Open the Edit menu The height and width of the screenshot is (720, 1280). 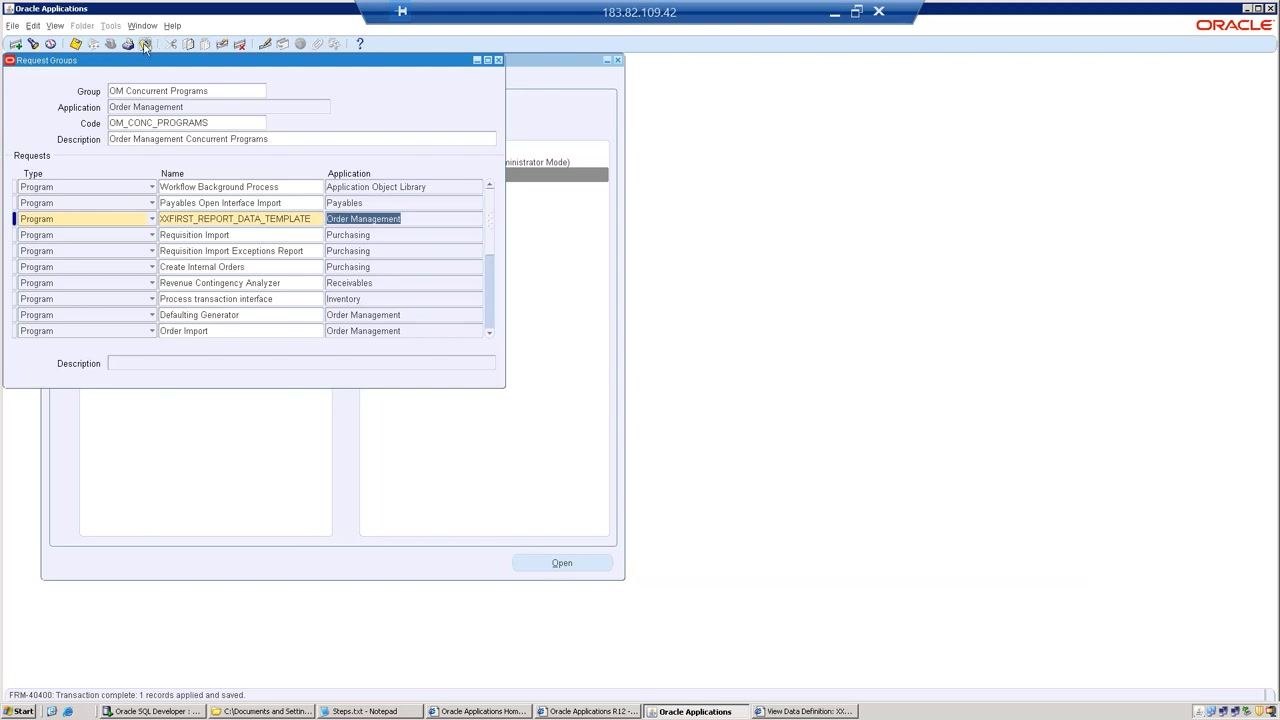[33, 26]
